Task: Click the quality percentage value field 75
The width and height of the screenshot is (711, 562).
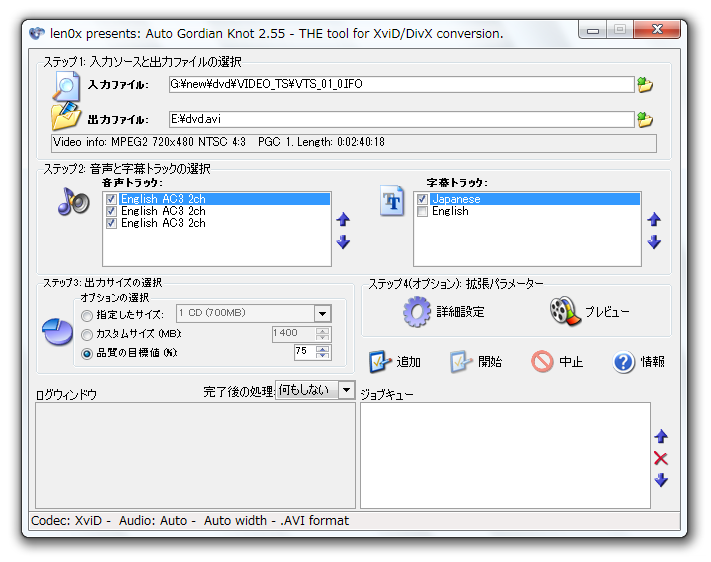Action: [305, 352]
